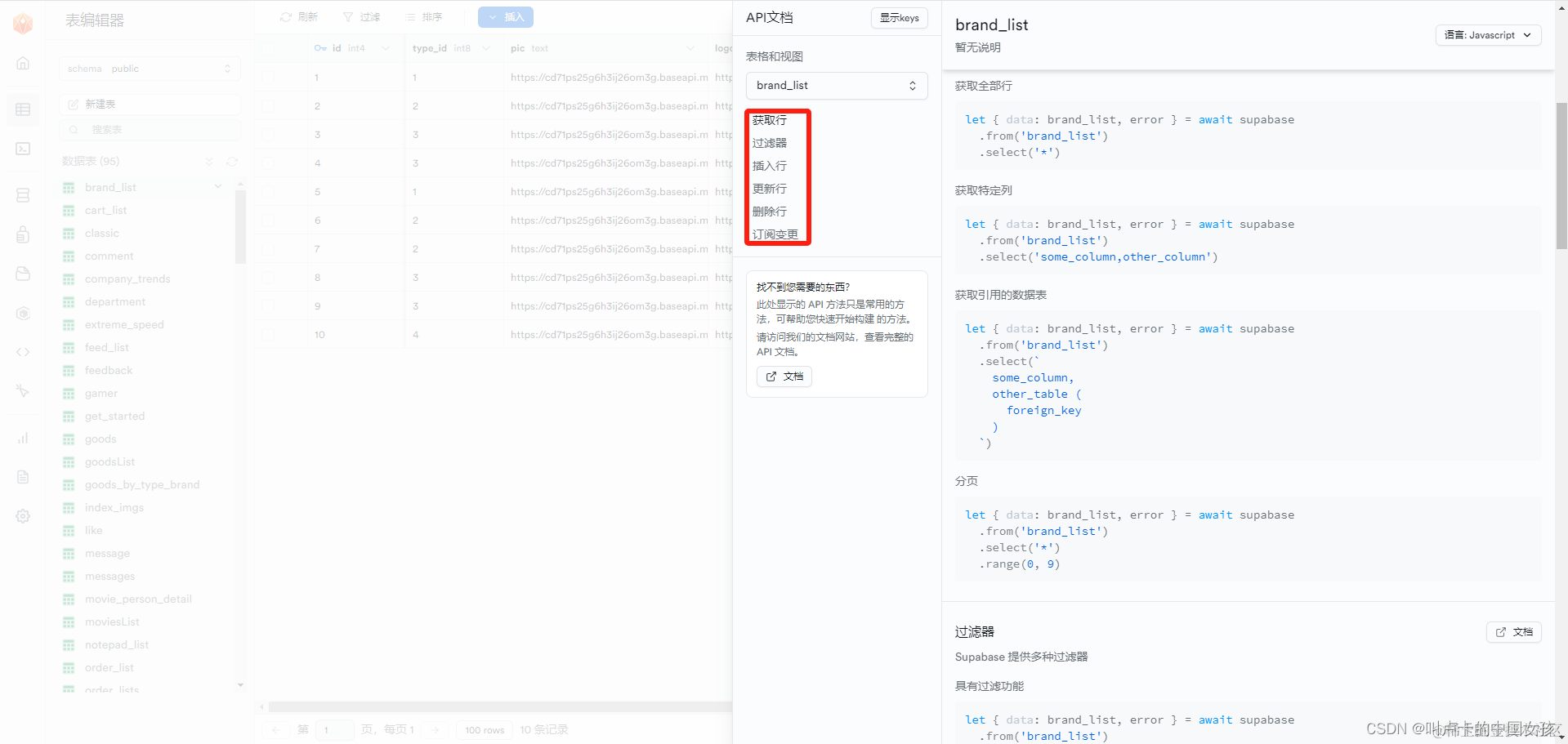Open the Reports bar chart icon
This screenshot has width=1568, height=744.
point(23,439)
